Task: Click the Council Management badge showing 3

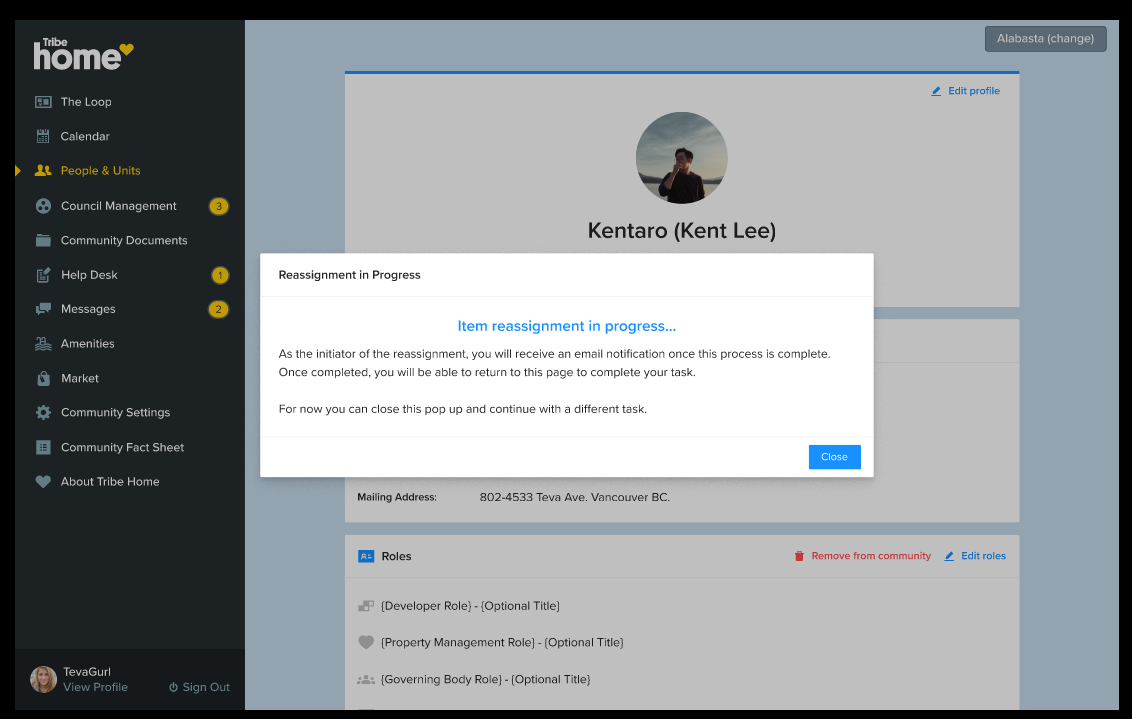Action: click(219, 206)
